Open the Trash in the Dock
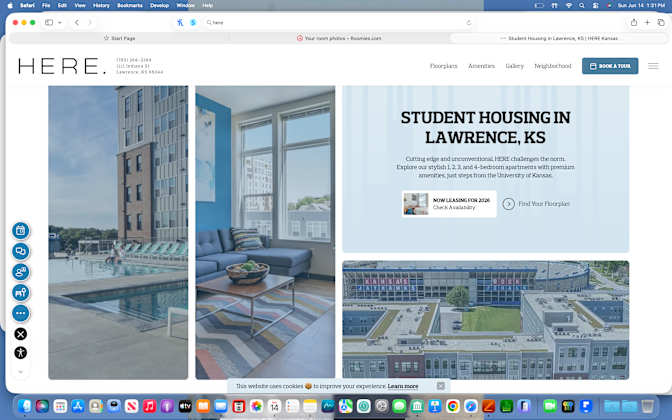 (648, 406)
